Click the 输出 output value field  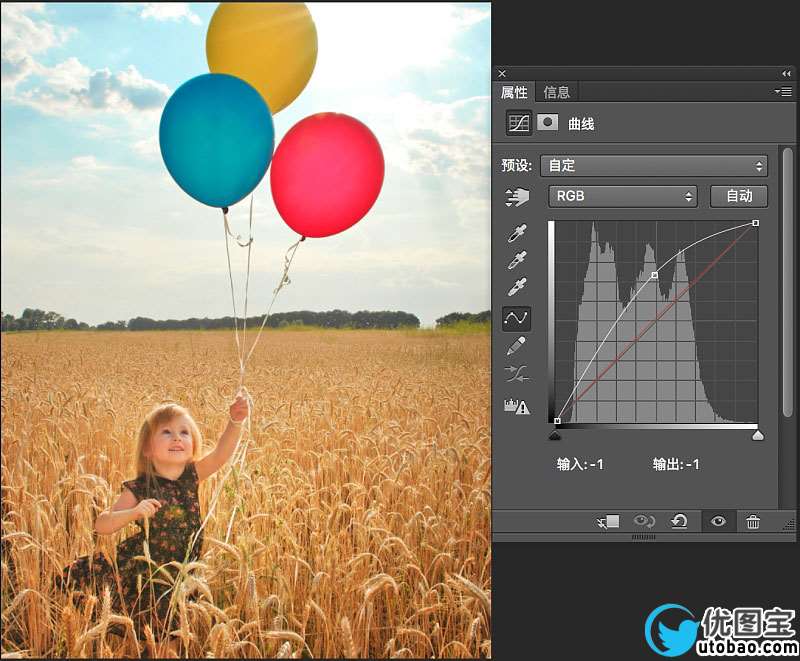[676, 464]
